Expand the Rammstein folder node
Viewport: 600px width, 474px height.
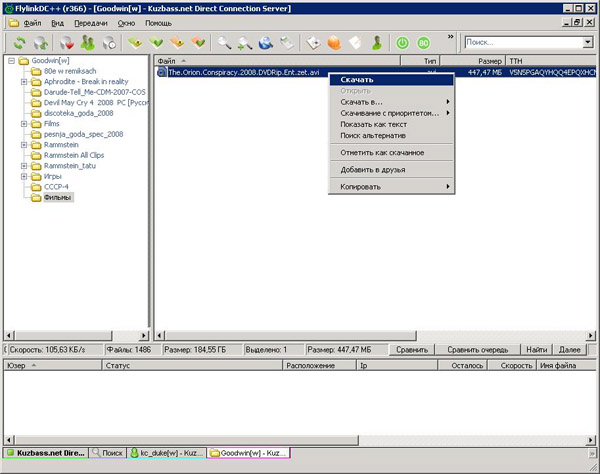pyautogui.click(x=24, y=145)
